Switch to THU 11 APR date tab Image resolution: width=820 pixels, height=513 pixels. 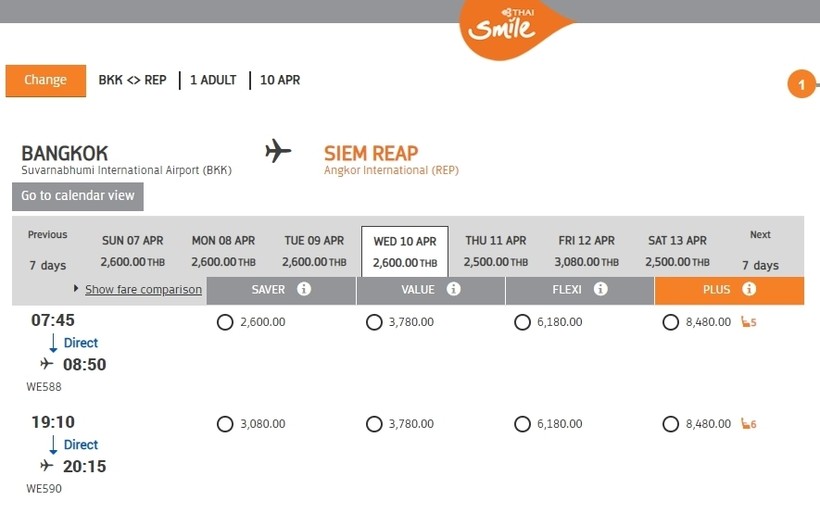pyautogui.click(x=496, y=250)
